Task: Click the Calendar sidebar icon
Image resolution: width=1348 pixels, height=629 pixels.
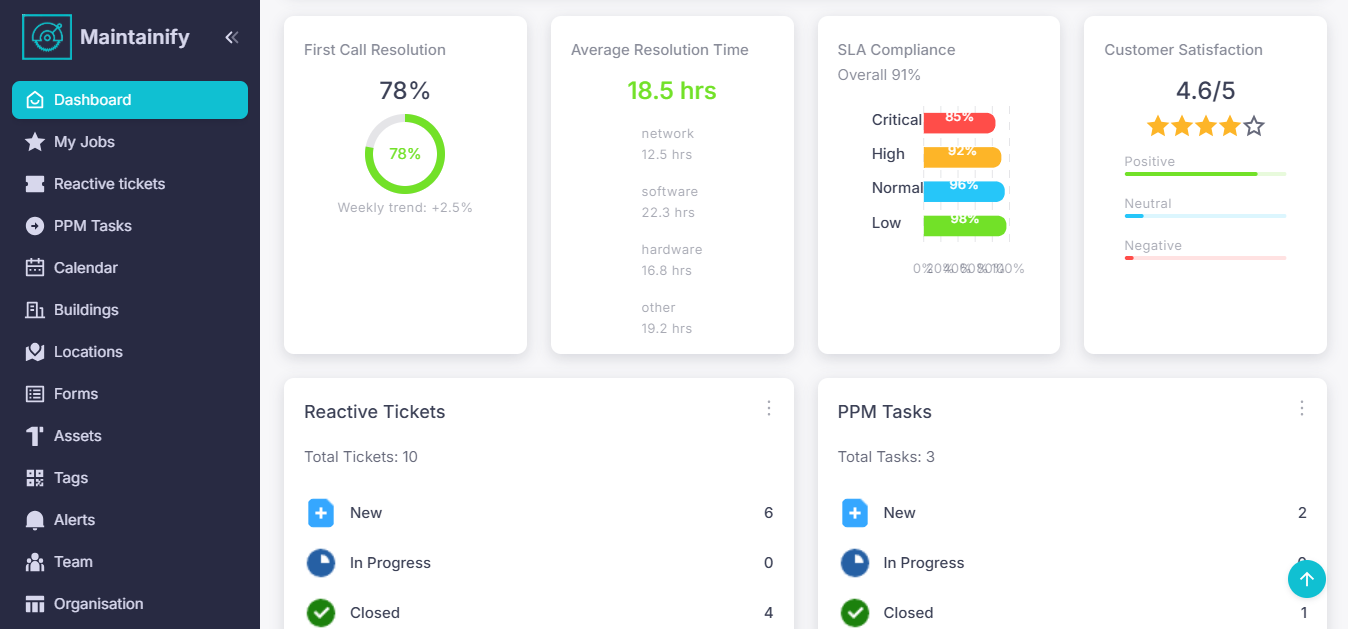Action: tap(35, 268)
